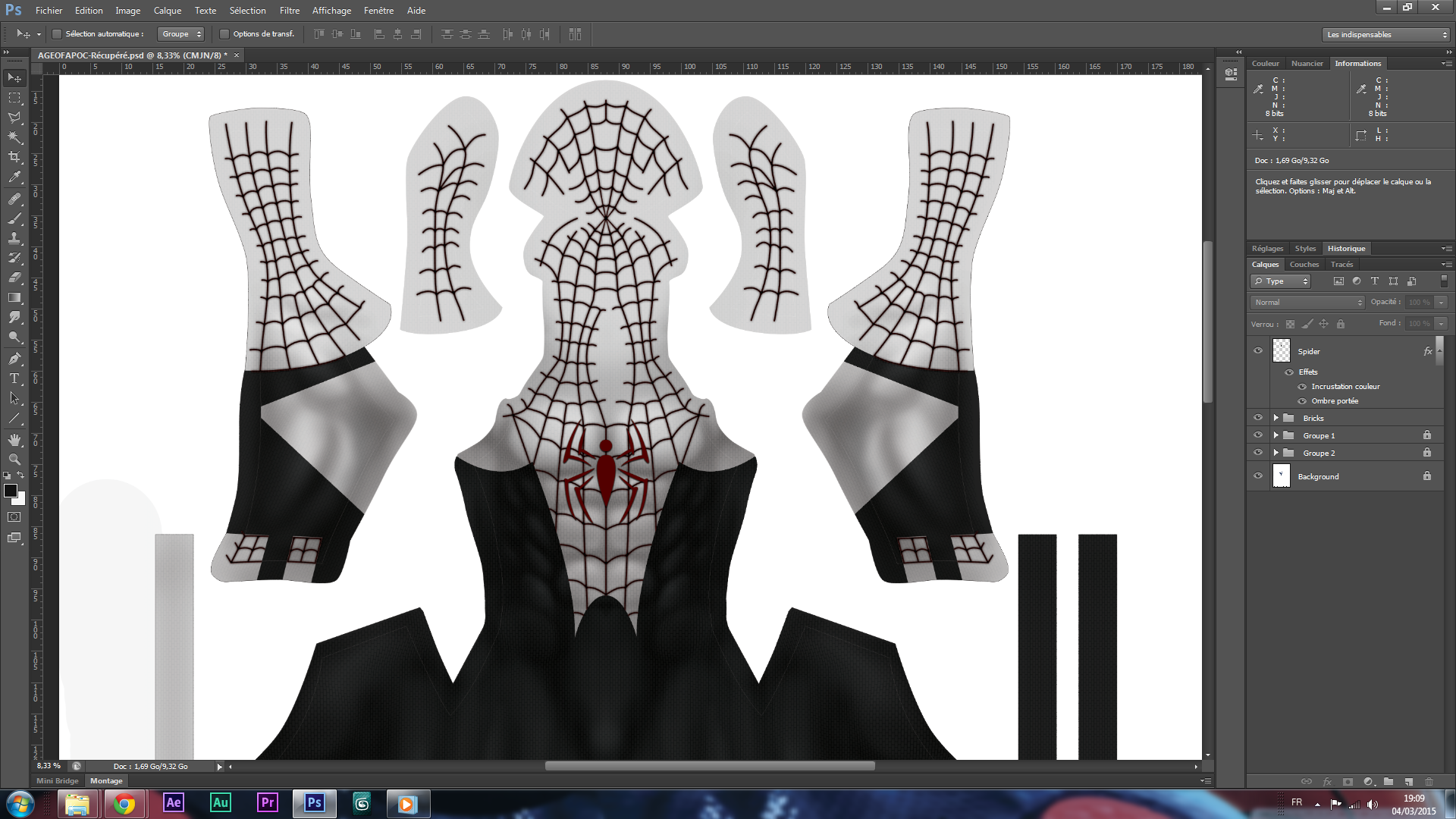Select the Rectangular Marquee tool

[14, 98]
